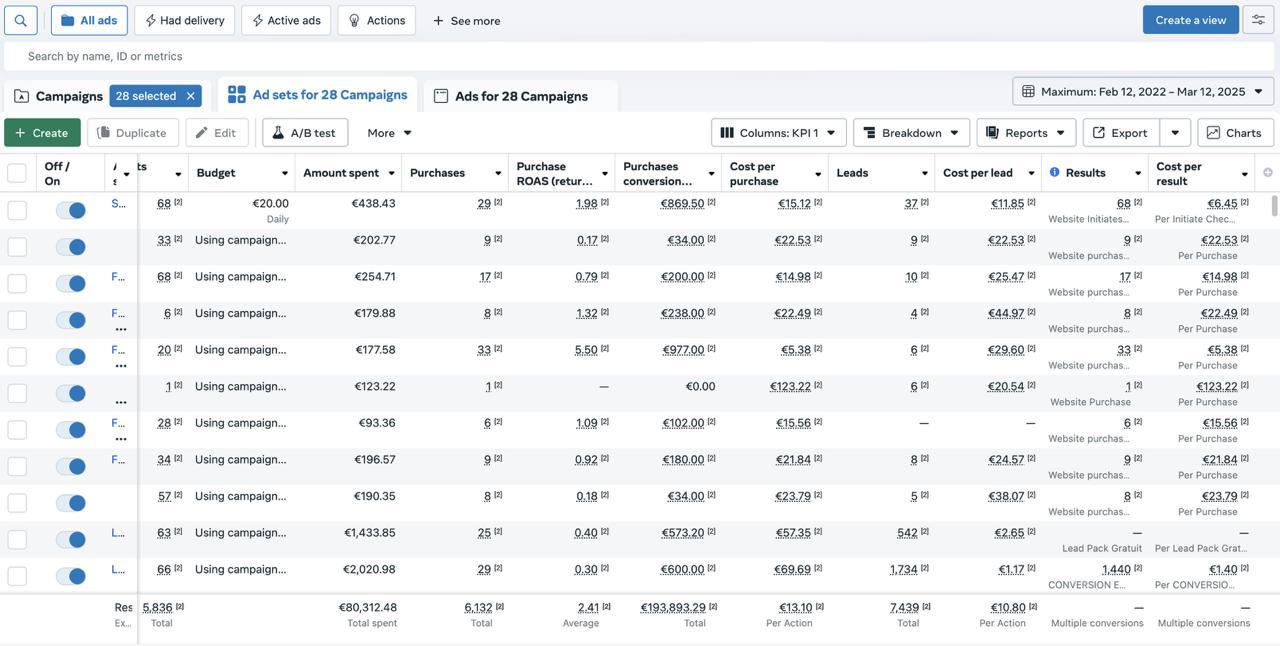The width and height of the screenshot is (1280, 646).
Task: Open the ellipsis menu in the €123.22 row
Action: pos(121,402)
